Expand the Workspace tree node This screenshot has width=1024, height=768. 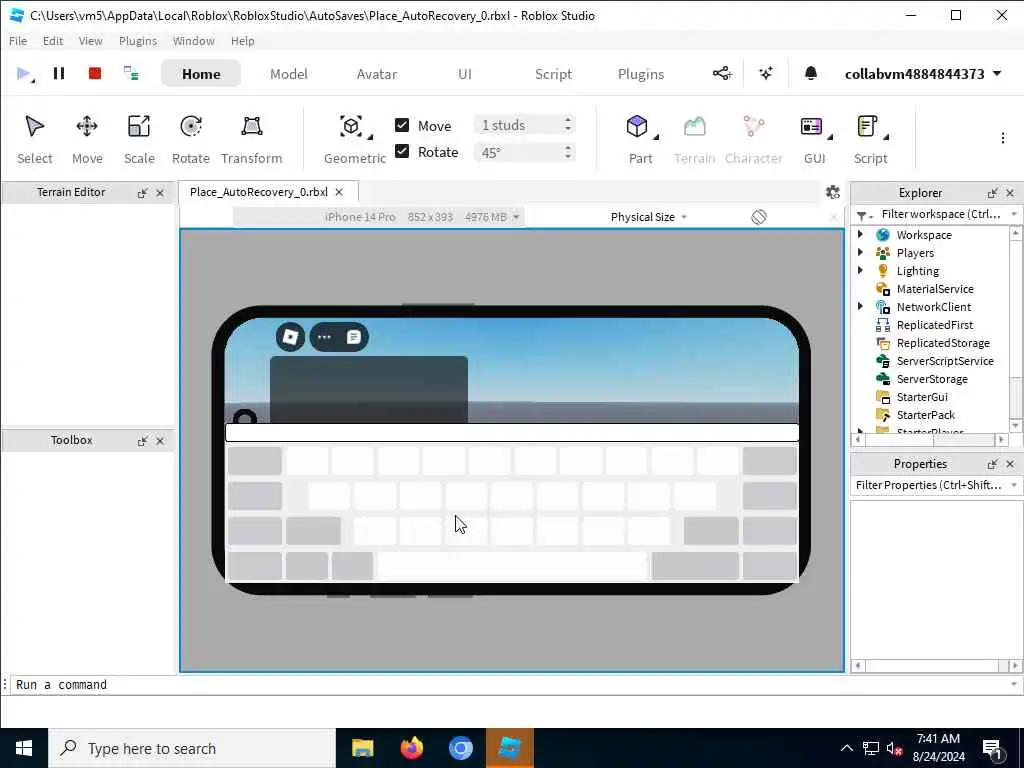tap(860, 234)
